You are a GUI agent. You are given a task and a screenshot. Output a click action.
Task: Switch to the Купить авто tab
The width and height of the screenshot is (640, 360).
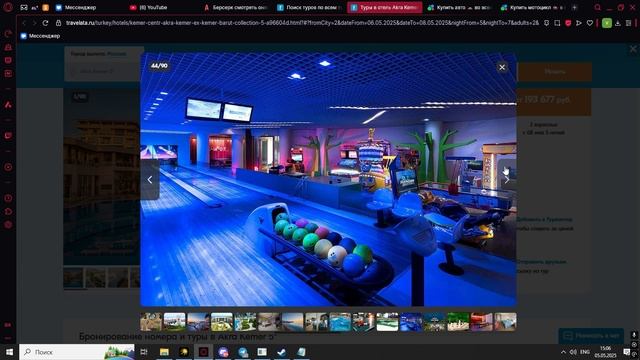(460, 7)
